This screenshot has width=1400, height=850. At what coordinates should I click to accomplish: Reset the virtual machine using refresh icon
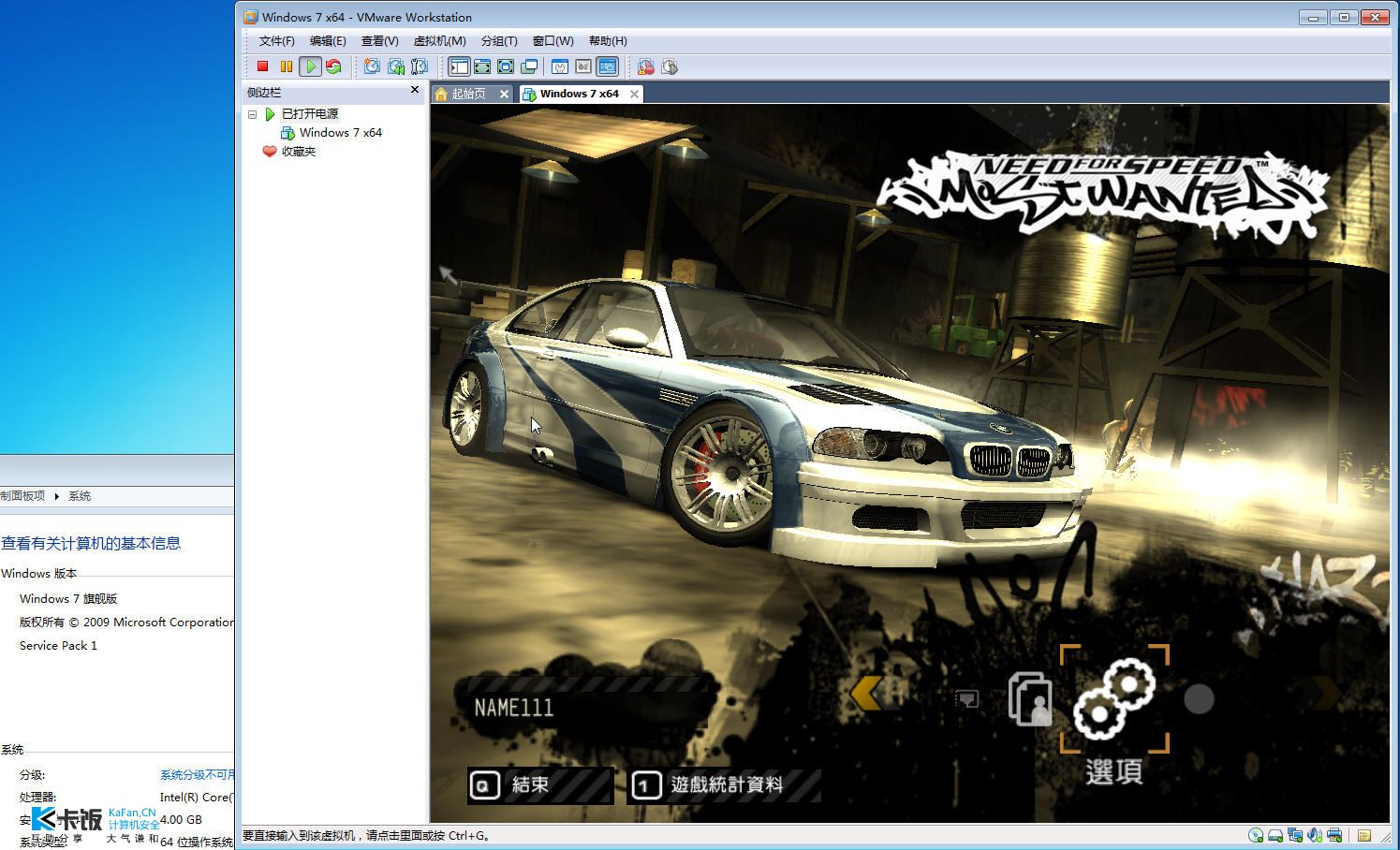tap(333, 66)
